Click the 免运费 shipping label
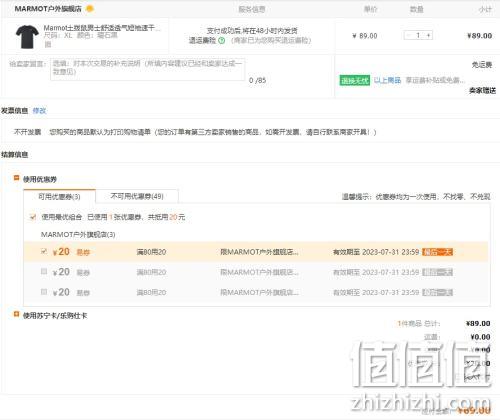This screenshot has width=500, height=420. click(482, 65)
